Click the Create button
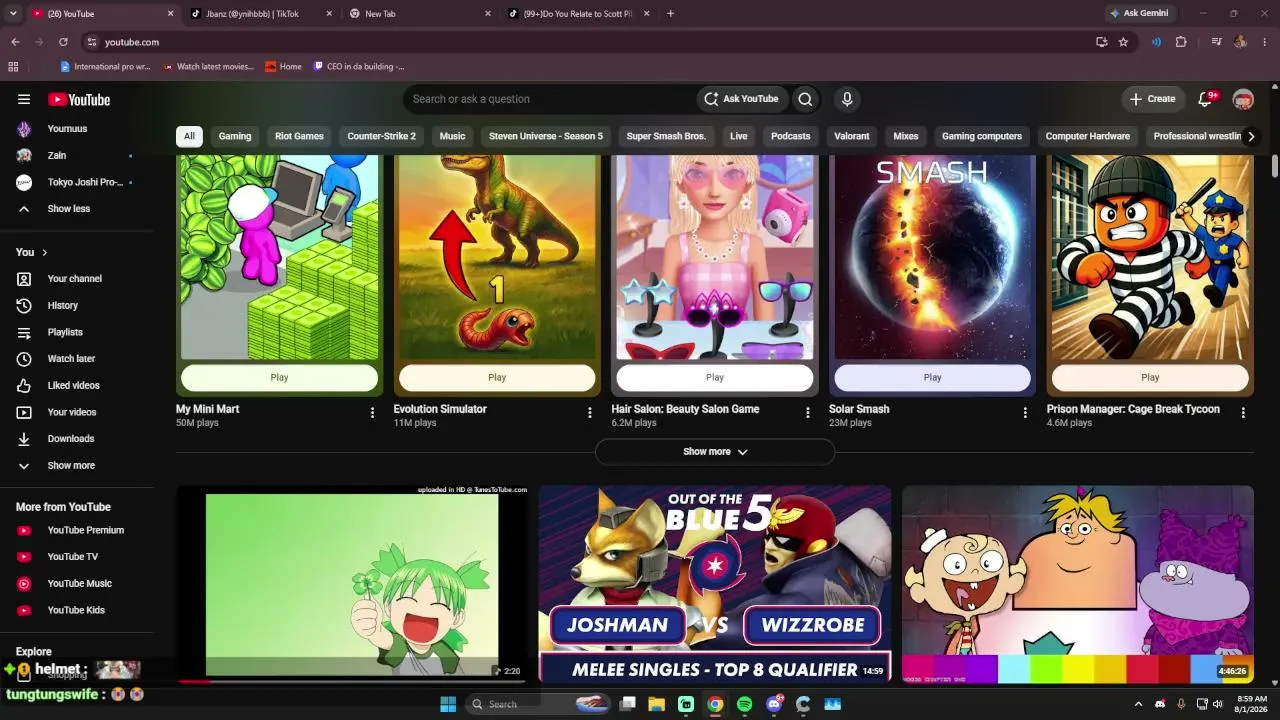 (x=1152, y=99)
